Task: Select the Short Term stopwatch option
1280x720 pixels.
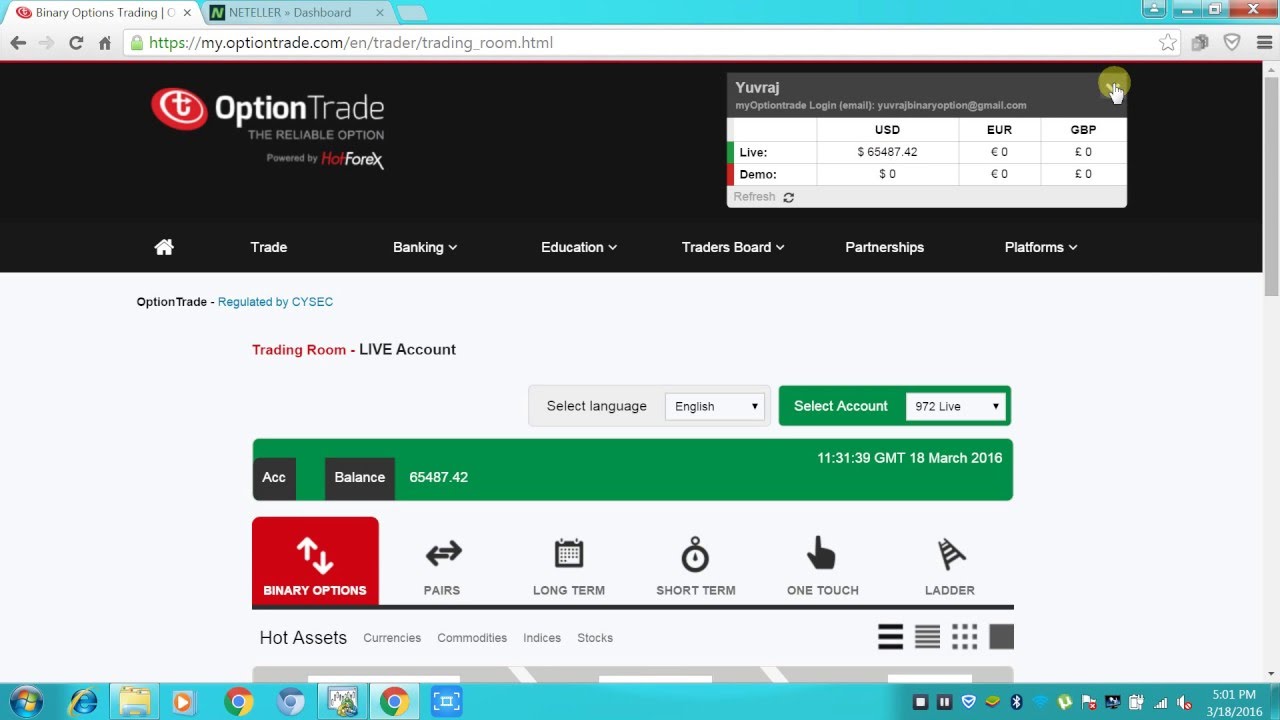Action: coord(696,567)
